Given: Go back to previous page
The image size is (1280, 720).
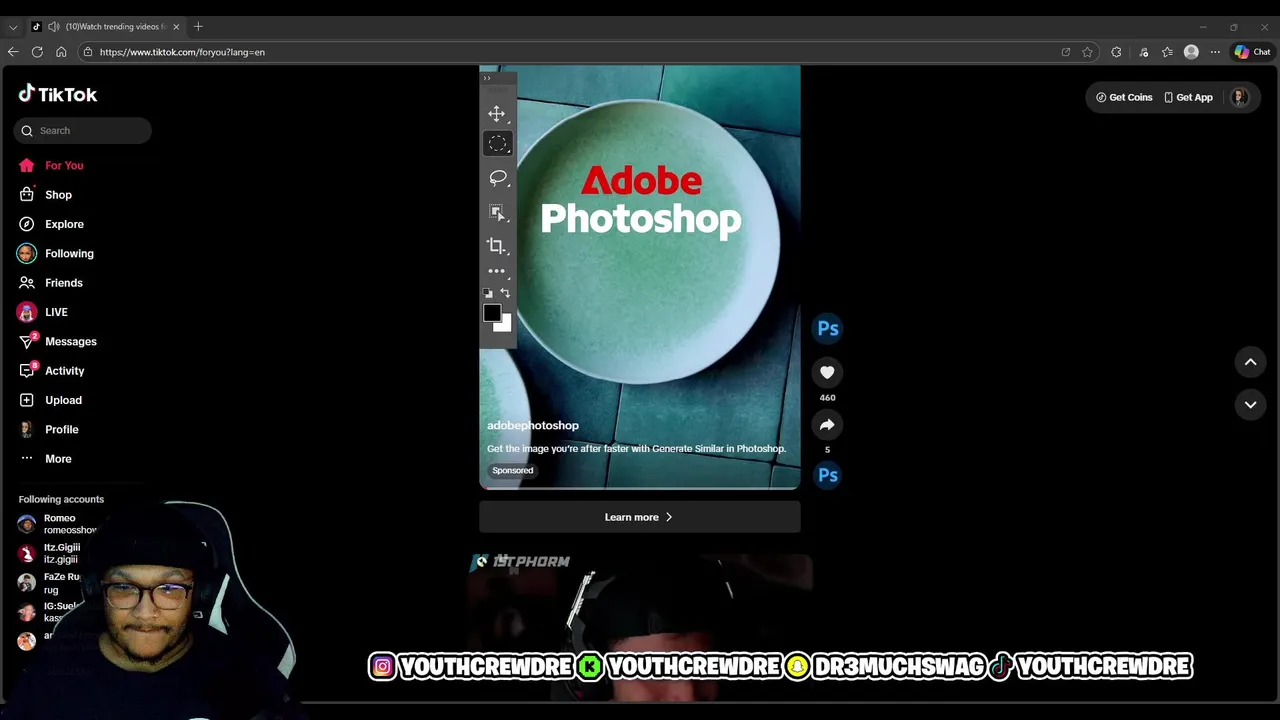Looking at the screenshot, I should (x=13, y=52).
